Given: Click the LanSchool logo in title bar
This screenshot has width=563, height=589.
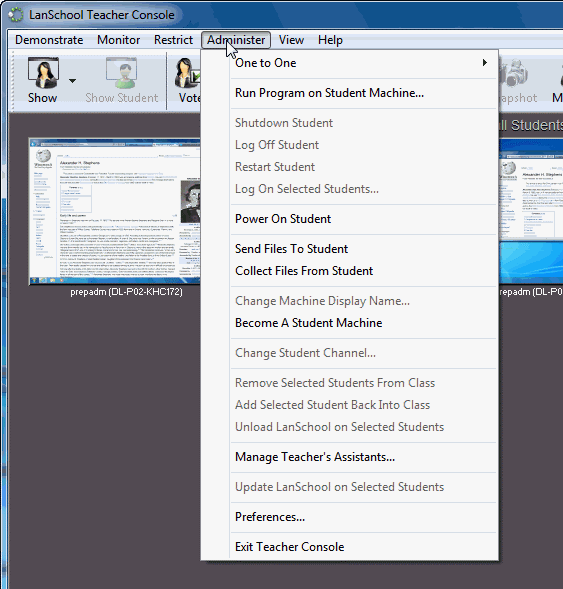Looking at the screenshot, I should [16, 15].
